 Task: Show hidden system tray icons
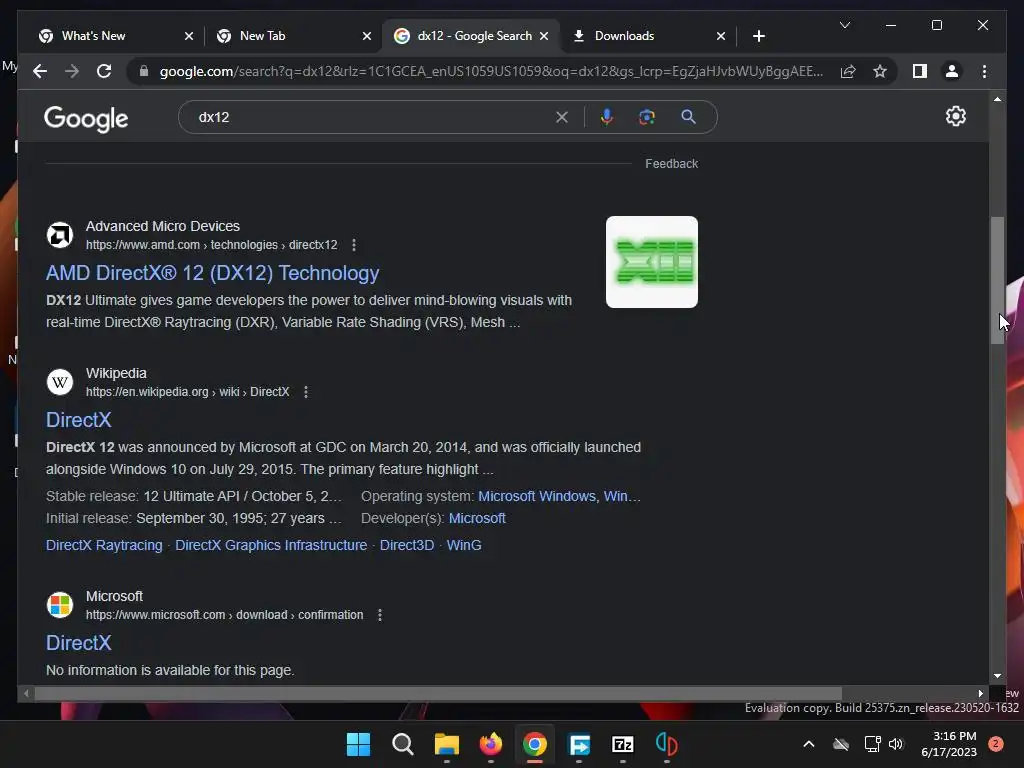tap(808, 744)
